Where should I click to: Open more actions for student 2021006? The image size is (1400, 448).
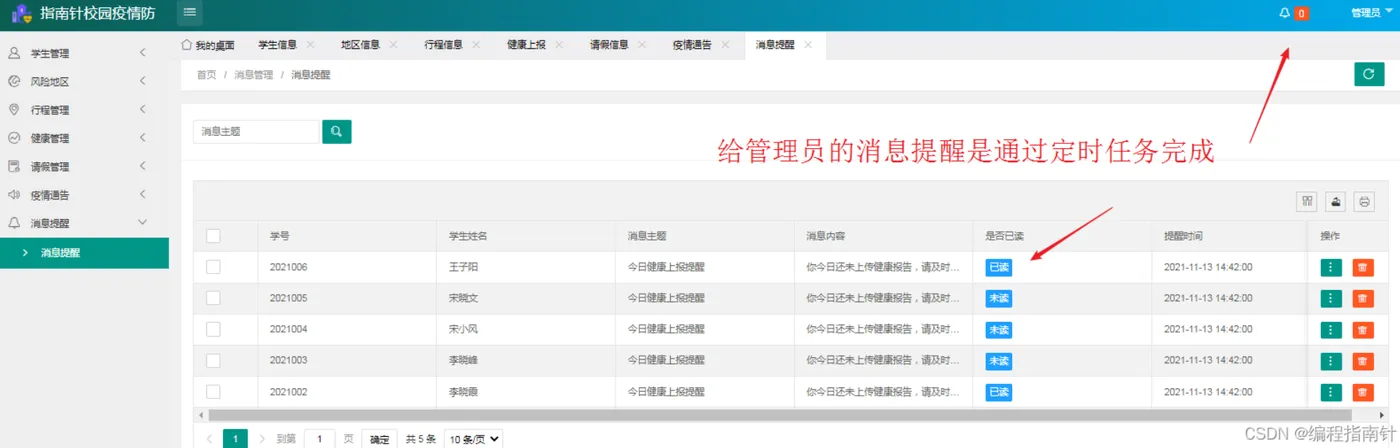pos(1331,267)
